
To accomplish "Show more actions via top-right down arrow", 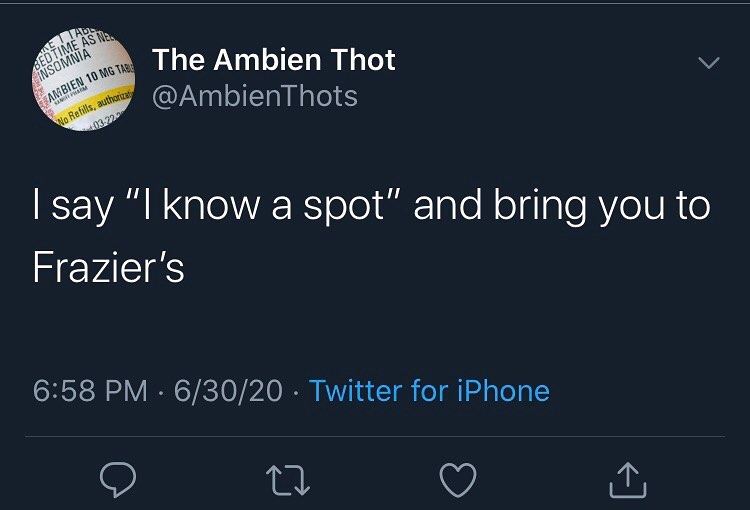I will coord(708,63).
